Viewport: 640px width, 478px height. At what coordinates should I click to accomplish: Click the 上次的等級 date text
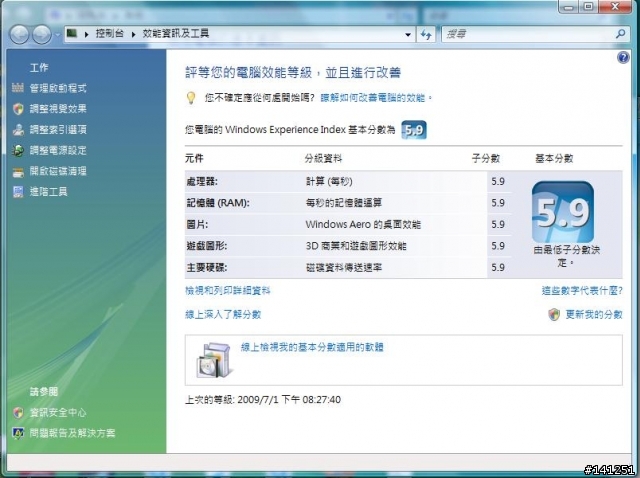(x=263, y=399)
